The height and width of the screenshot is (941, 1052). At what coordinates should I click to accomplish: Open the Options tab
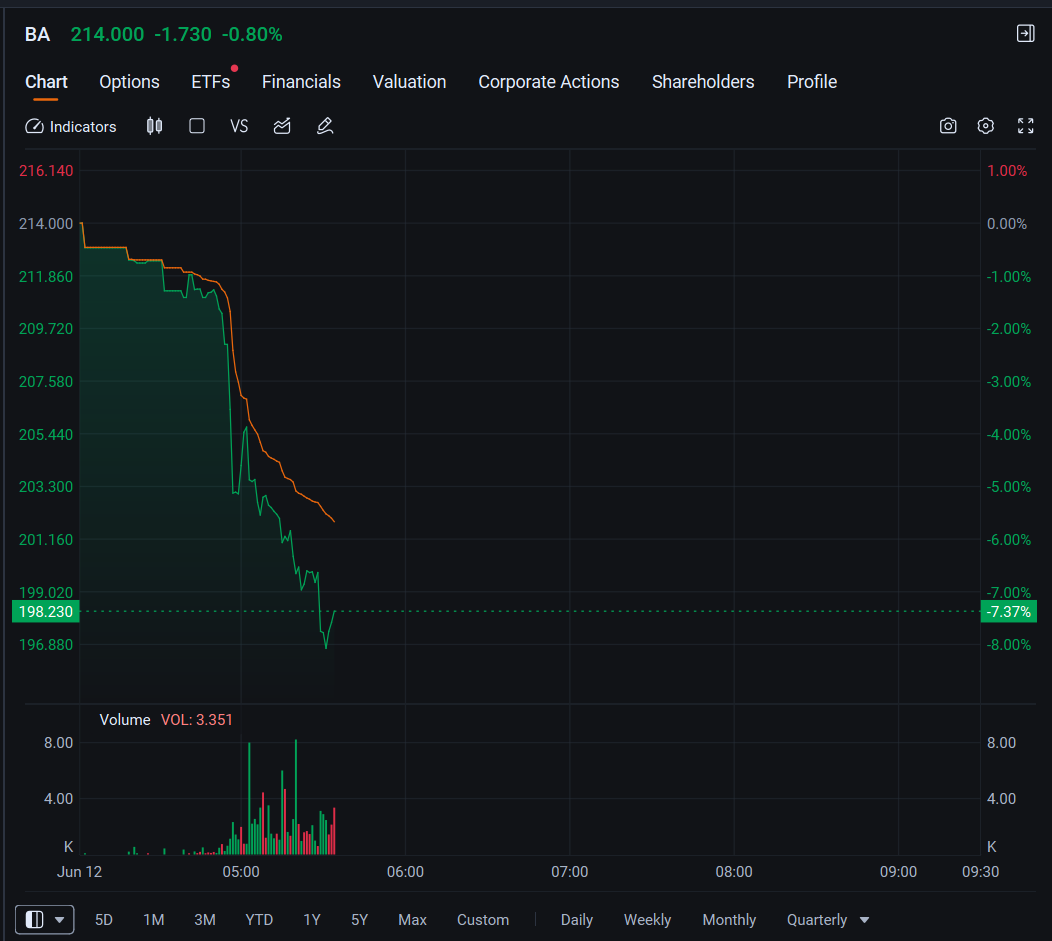click(x=129, y=82)
